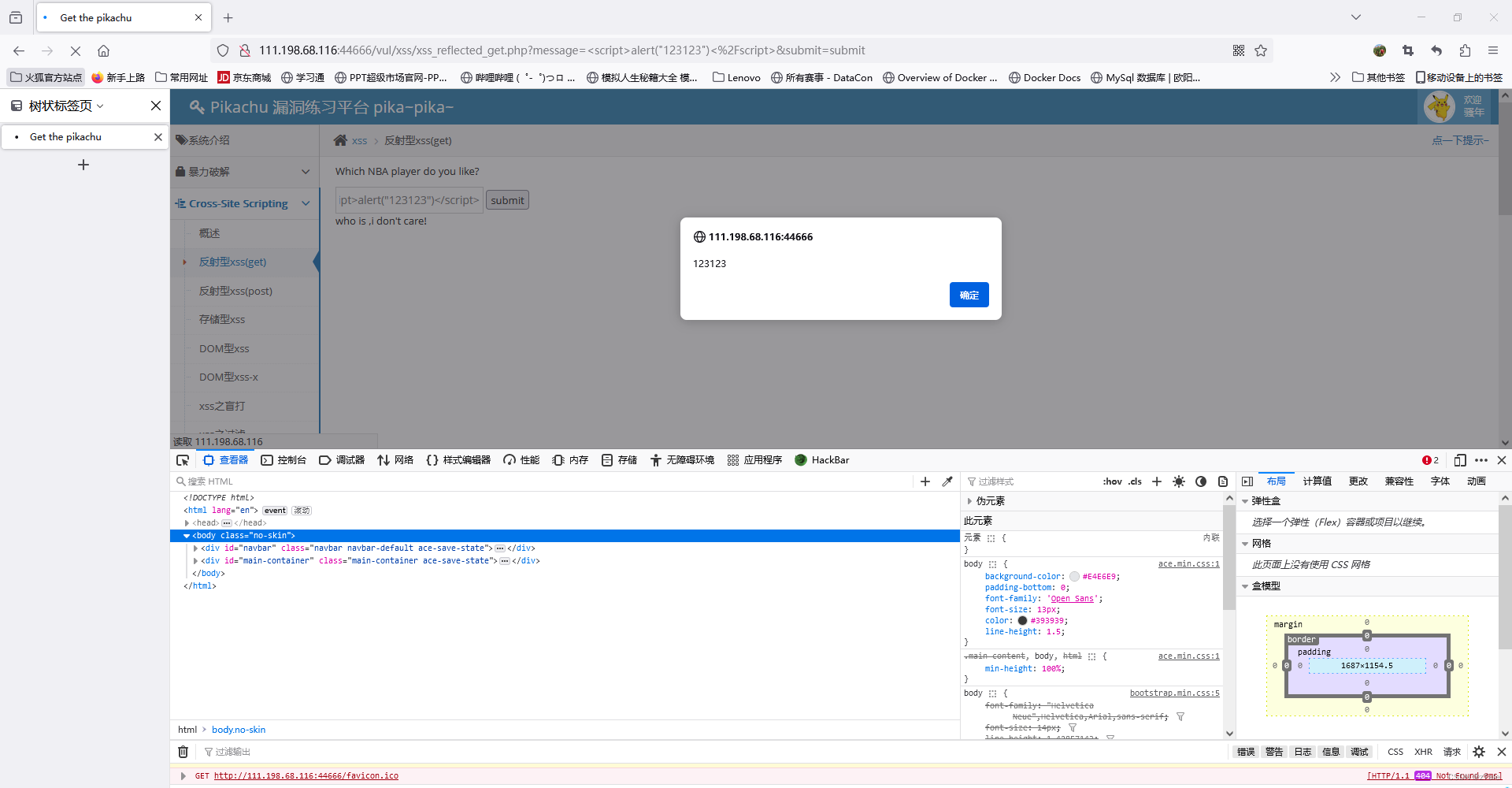The image size is (1512, 788).
Task: Collapse the 网格 grid section
Action: click(x=1245, y=544)
